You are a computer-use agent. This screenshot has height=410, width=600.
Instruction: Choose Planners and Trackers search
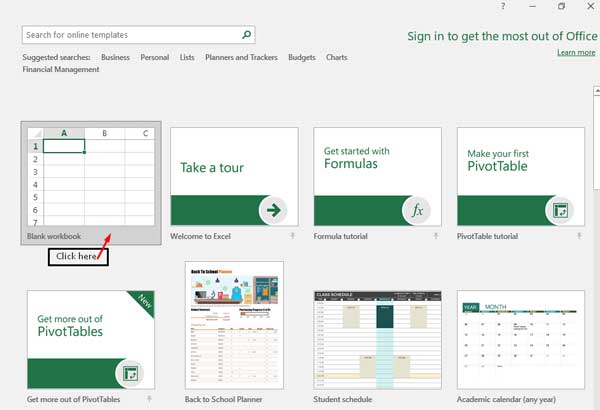[x=241, y=57]
